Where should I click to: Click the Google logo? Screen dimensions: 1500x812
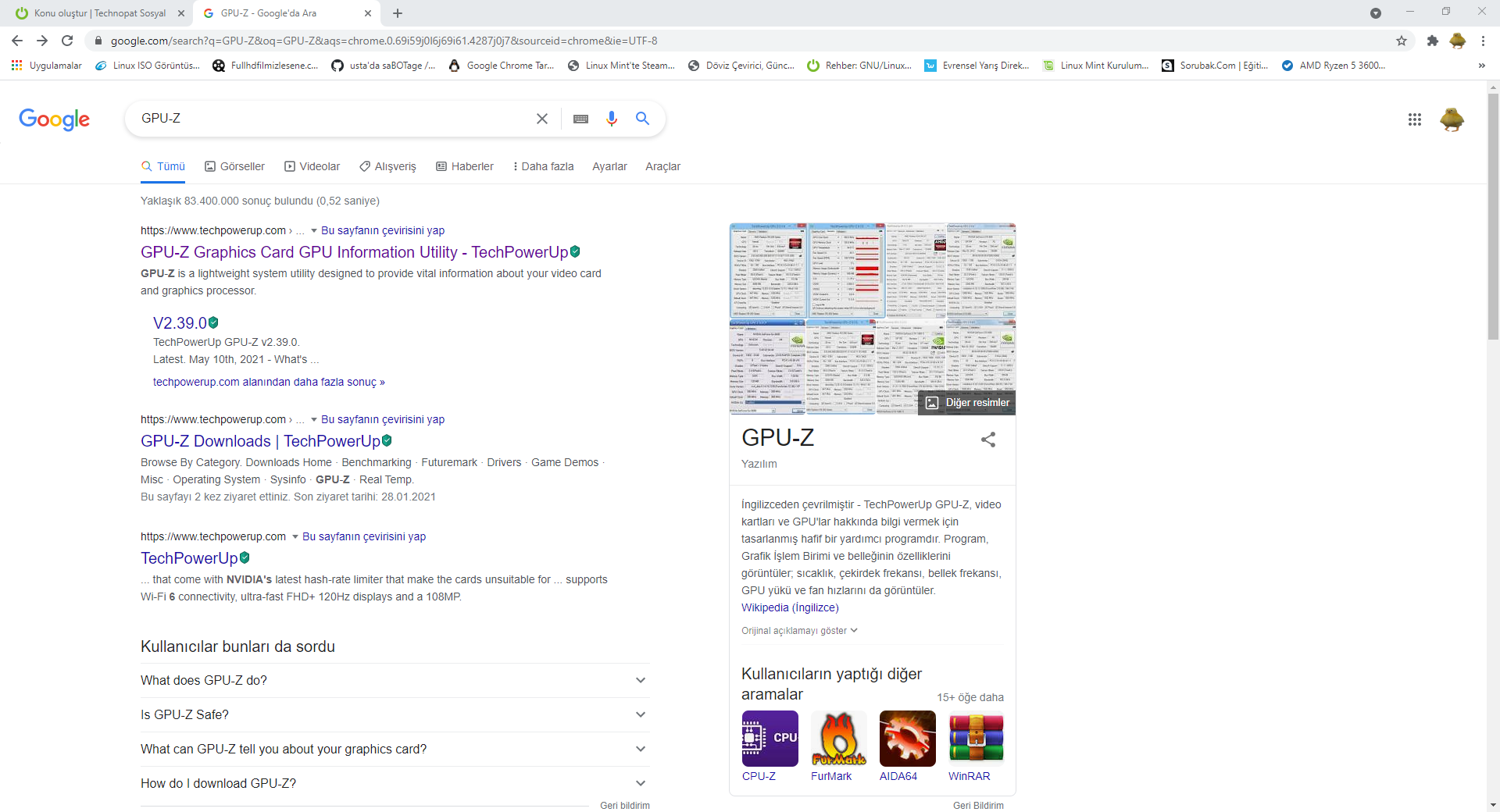coord(54,119)
